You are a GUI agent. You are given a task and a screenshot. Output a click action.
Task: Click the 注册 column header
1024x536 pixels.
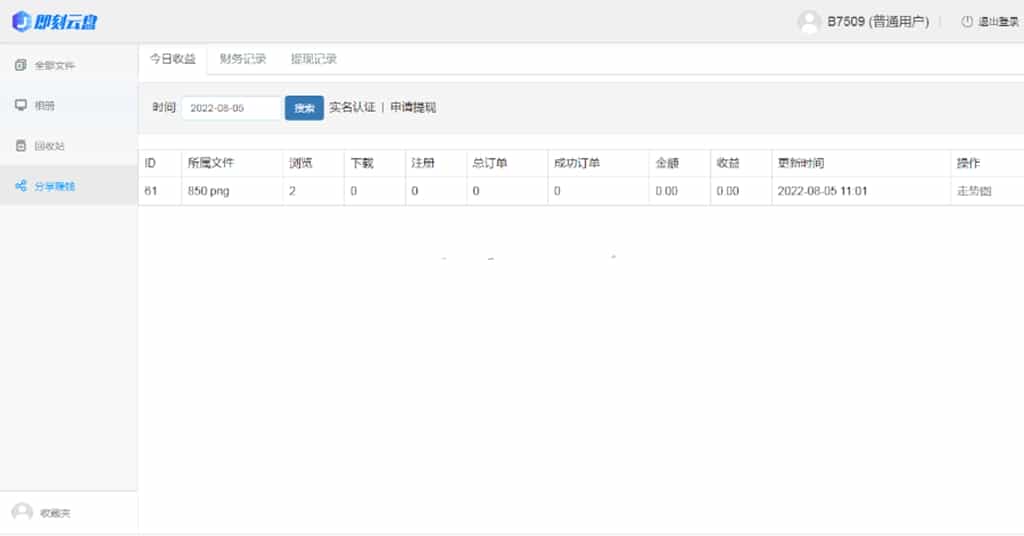coord(436,163)
